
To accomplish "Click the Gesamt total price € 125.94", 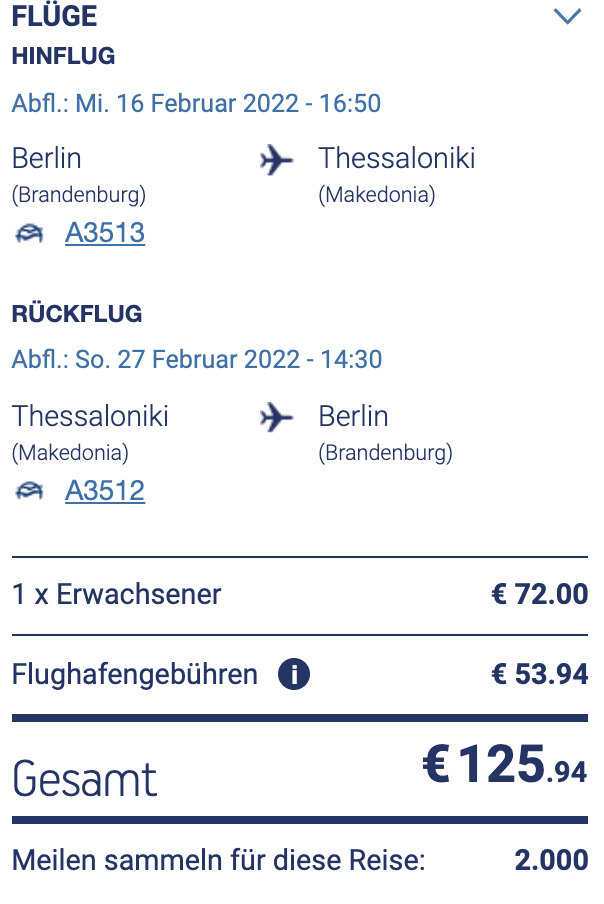I will pyautogui.click(x=504, y=766).
